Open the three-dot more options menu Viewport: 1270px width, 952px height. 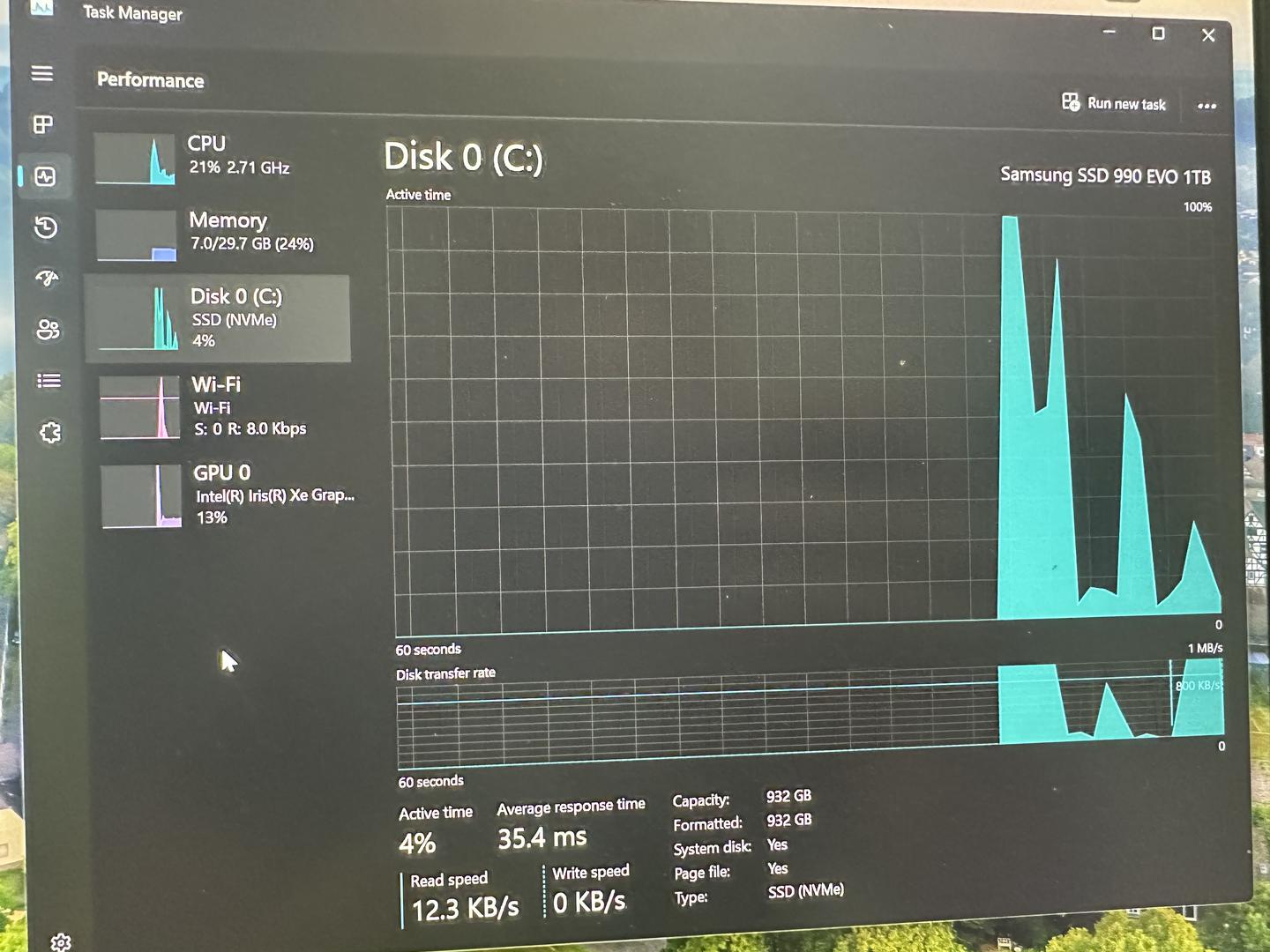point(1206,106)
